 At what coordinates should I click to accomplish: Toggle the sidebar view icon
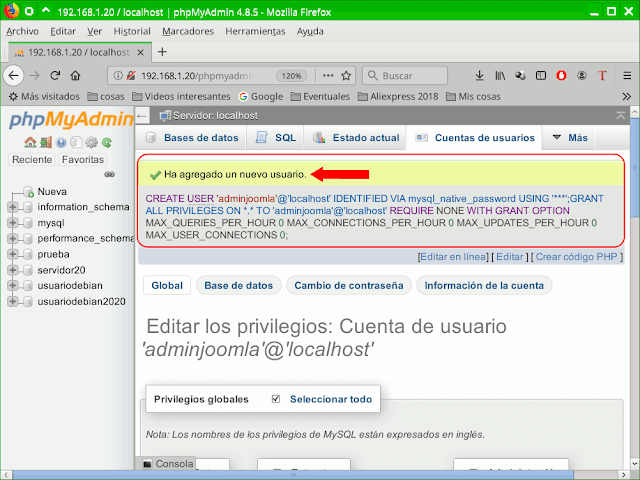point(541,76)
